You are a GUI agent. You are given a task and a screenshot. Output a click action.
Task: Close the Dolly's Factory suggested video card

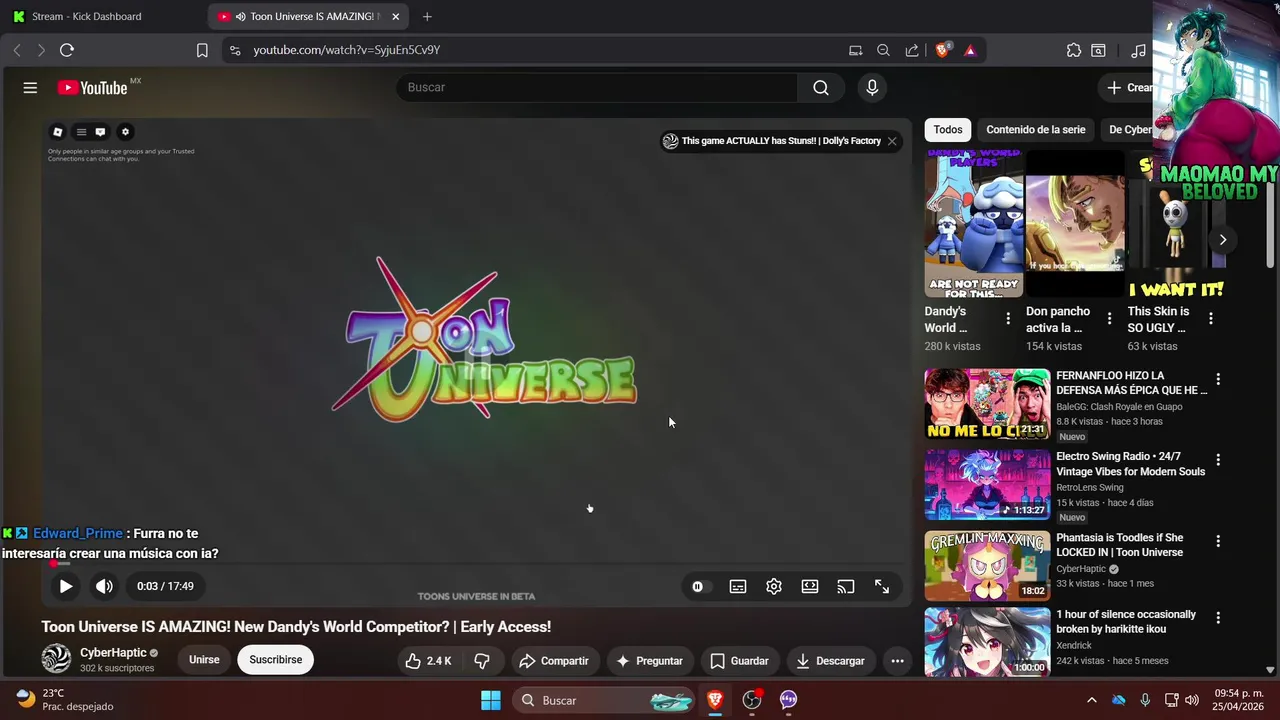(892, 141)
